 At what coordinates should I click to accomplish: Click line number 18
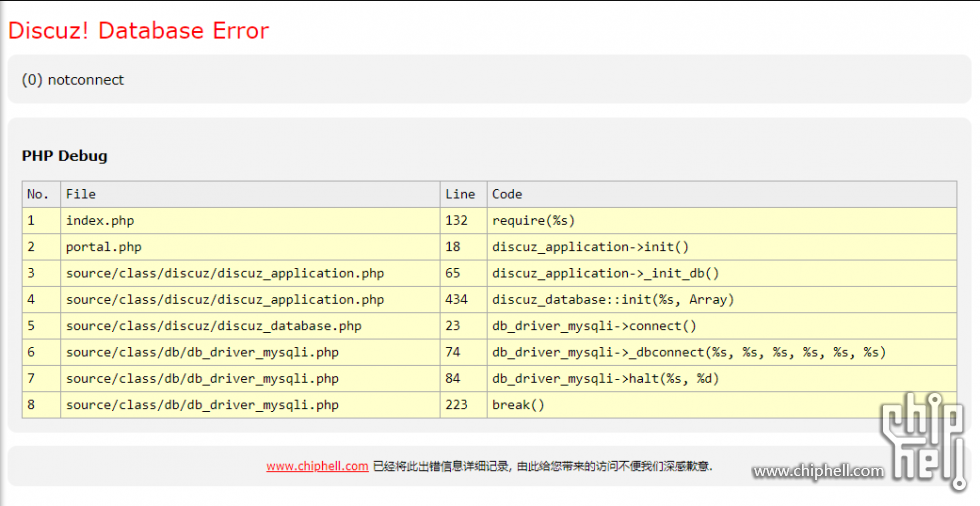pyautogui.click(x=463, y=247)
